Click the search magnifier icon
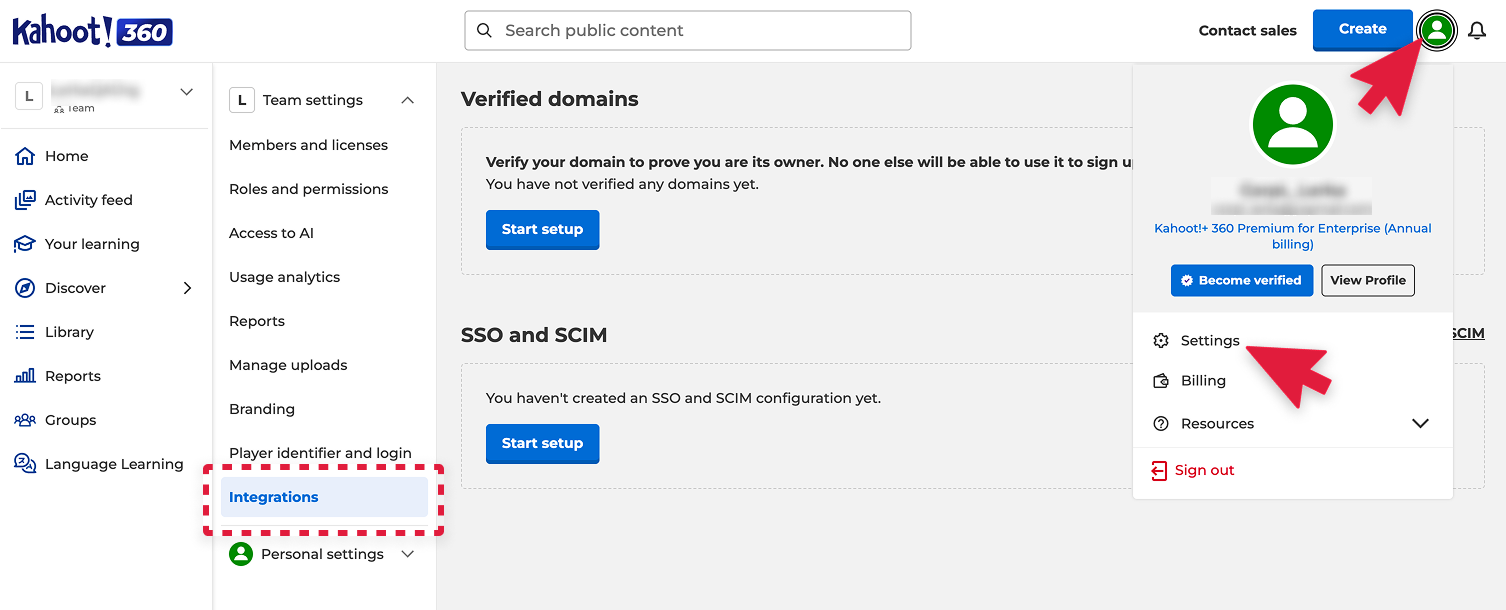The width and height of the screenshot is (1506, 610). point(484,31)
